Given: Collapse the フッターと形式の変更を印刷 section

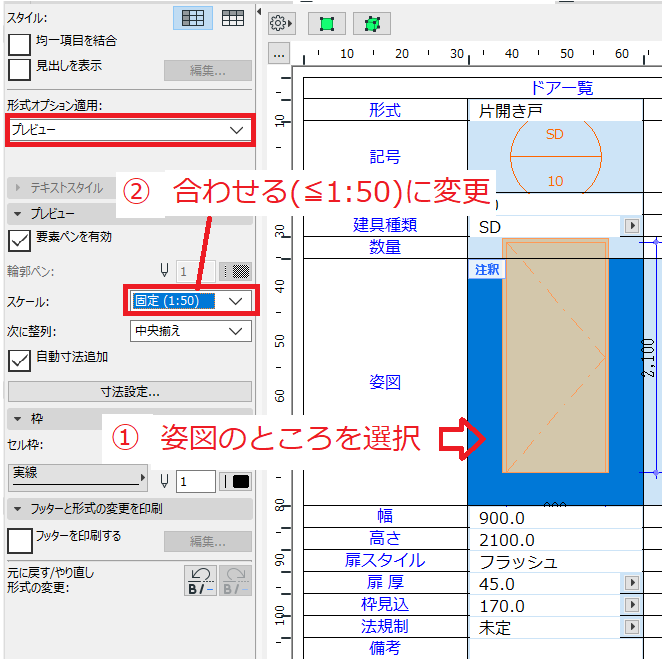Looking at the screenshot, I should pos(18,509).
